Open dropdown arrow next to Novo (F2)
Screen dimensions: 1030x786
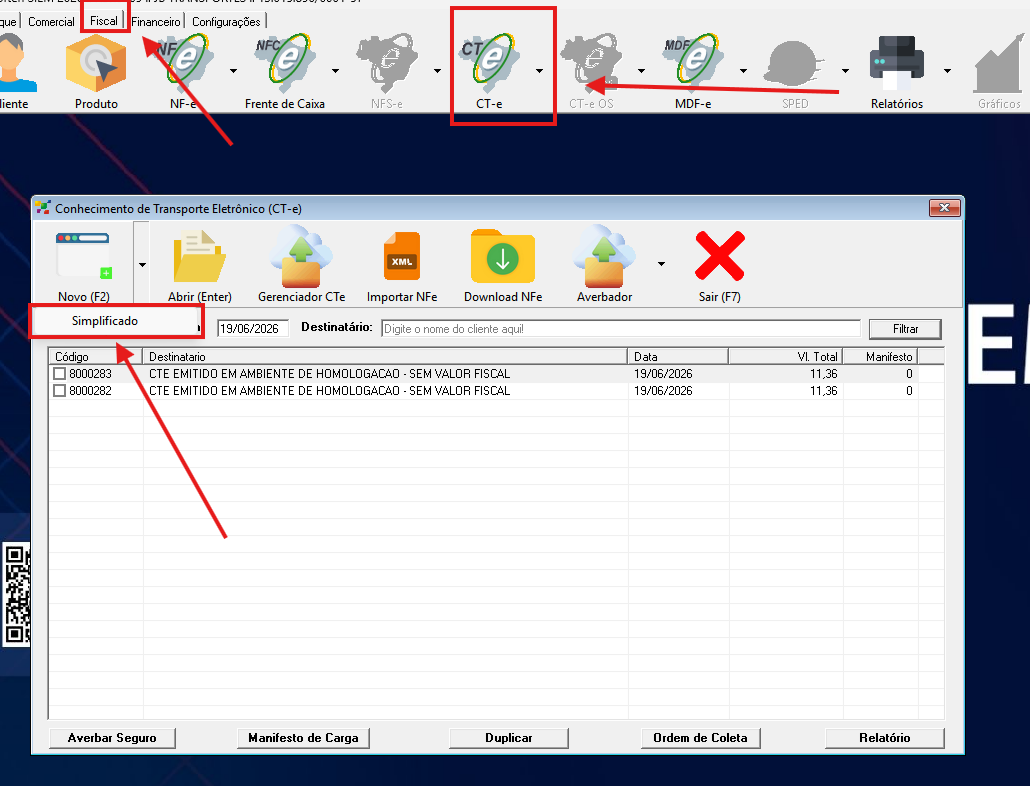point(142,265)
